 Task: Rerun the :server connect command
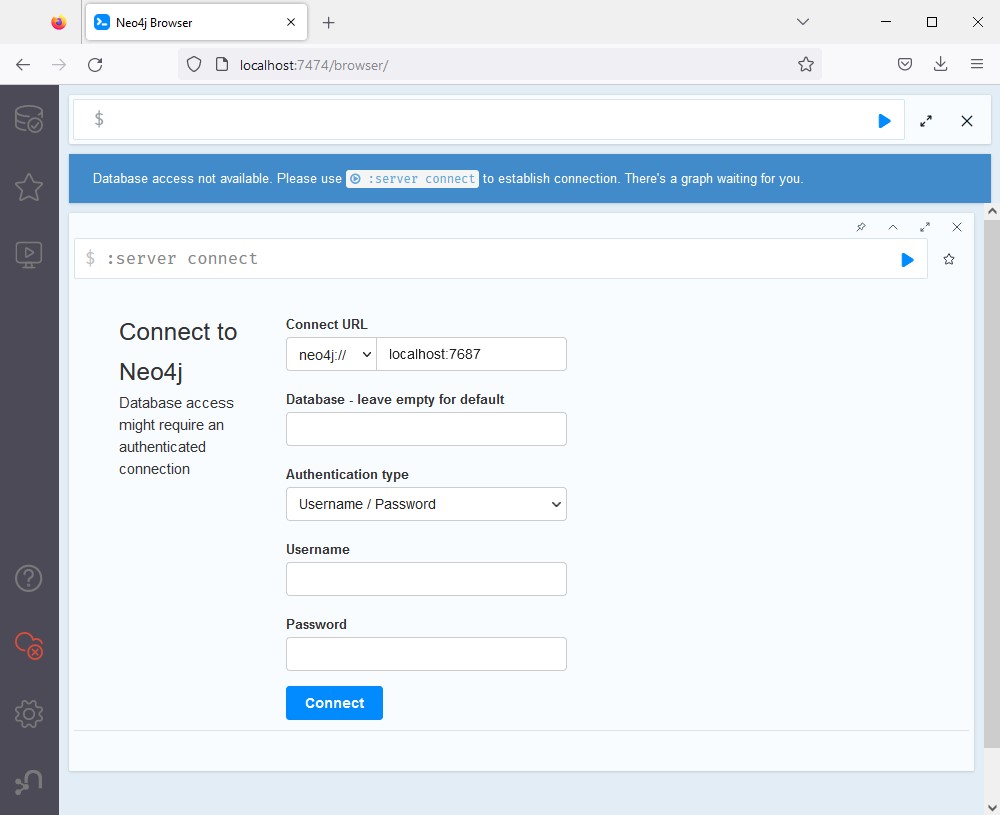click(907, 260)
